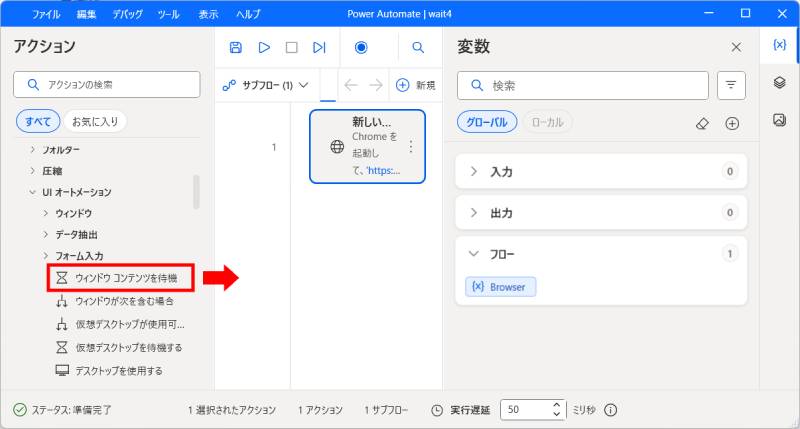Close the 変数 panel
This screenshot has height=429, width=800.
(x=736, y=47)
